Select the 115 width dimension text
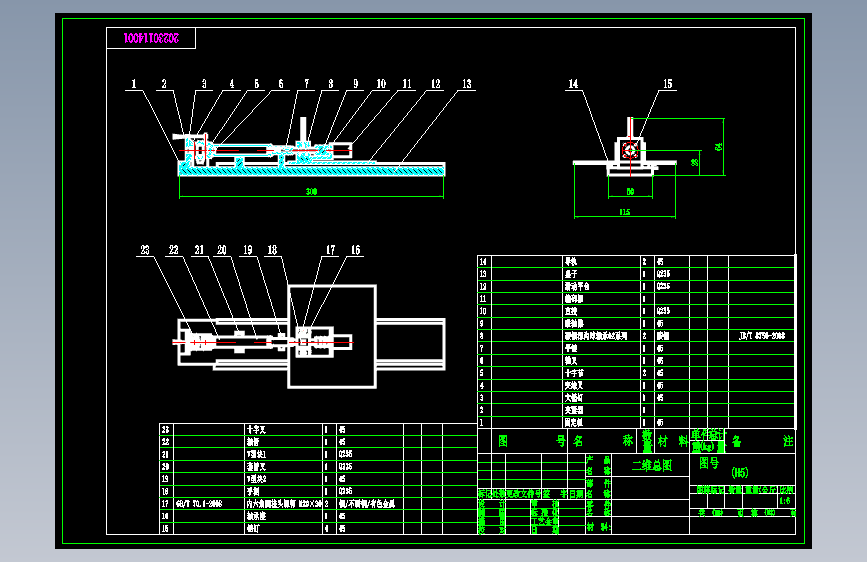 [x=625, y=212]
